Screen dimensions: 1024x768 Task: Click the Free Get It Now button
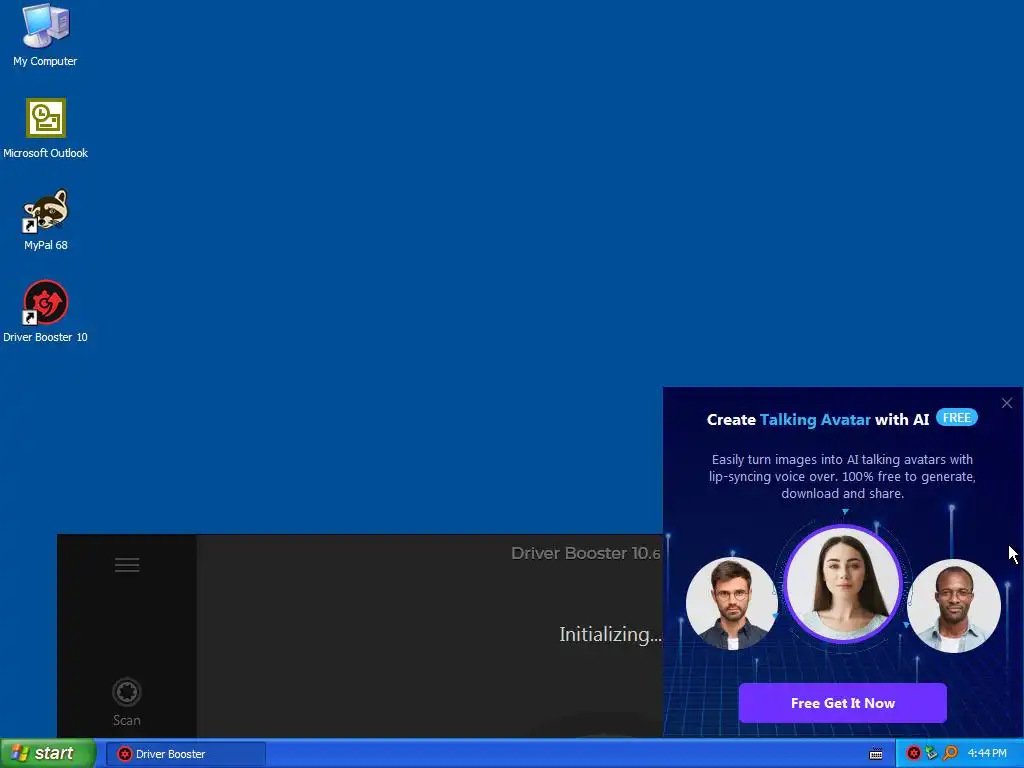pyautogui.click(x=842, y=703)
